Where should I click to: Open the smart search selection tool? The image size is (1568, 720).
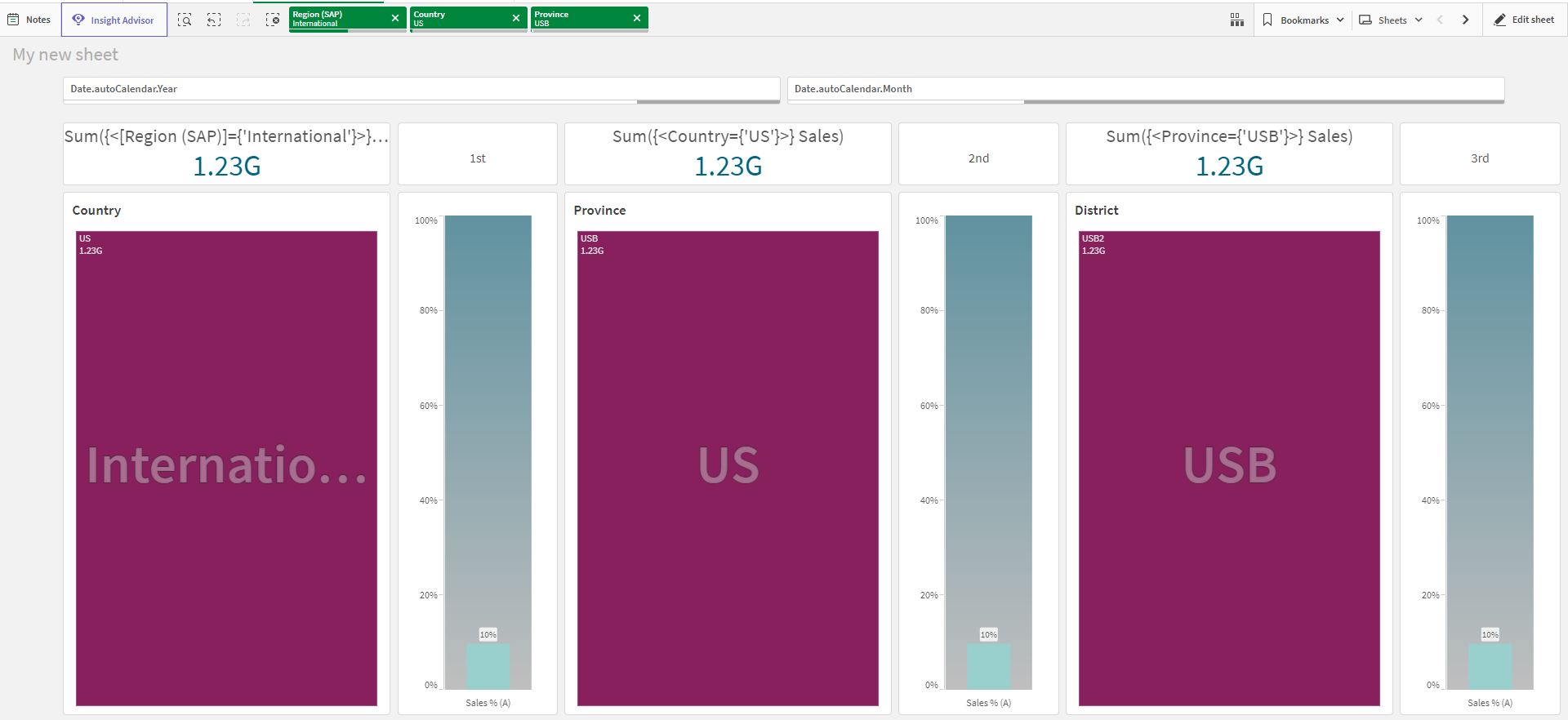185,20
